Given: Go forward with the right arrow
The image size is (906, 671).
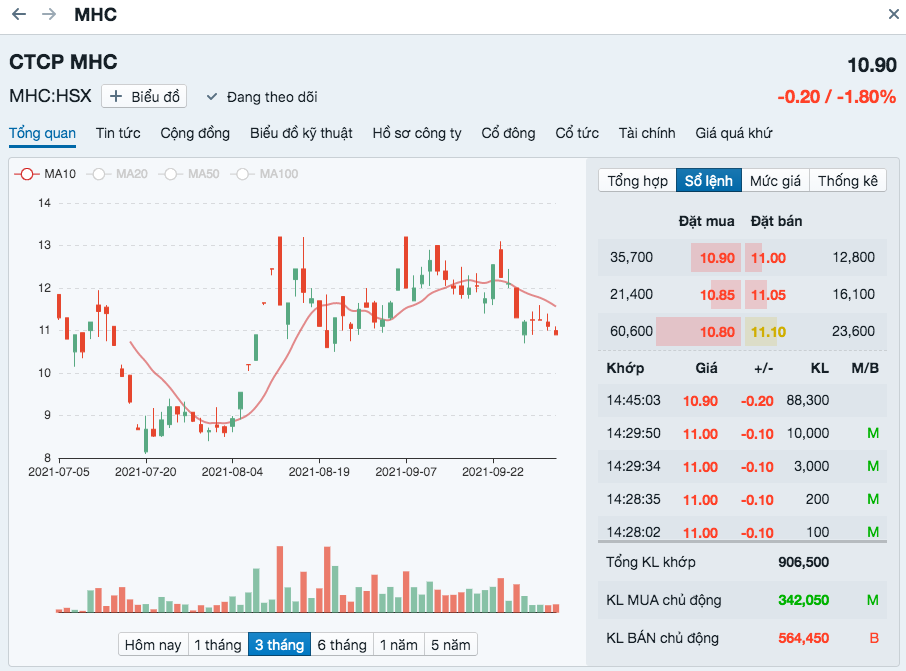Looking at the screenshot, I should (x=49, y=14).
